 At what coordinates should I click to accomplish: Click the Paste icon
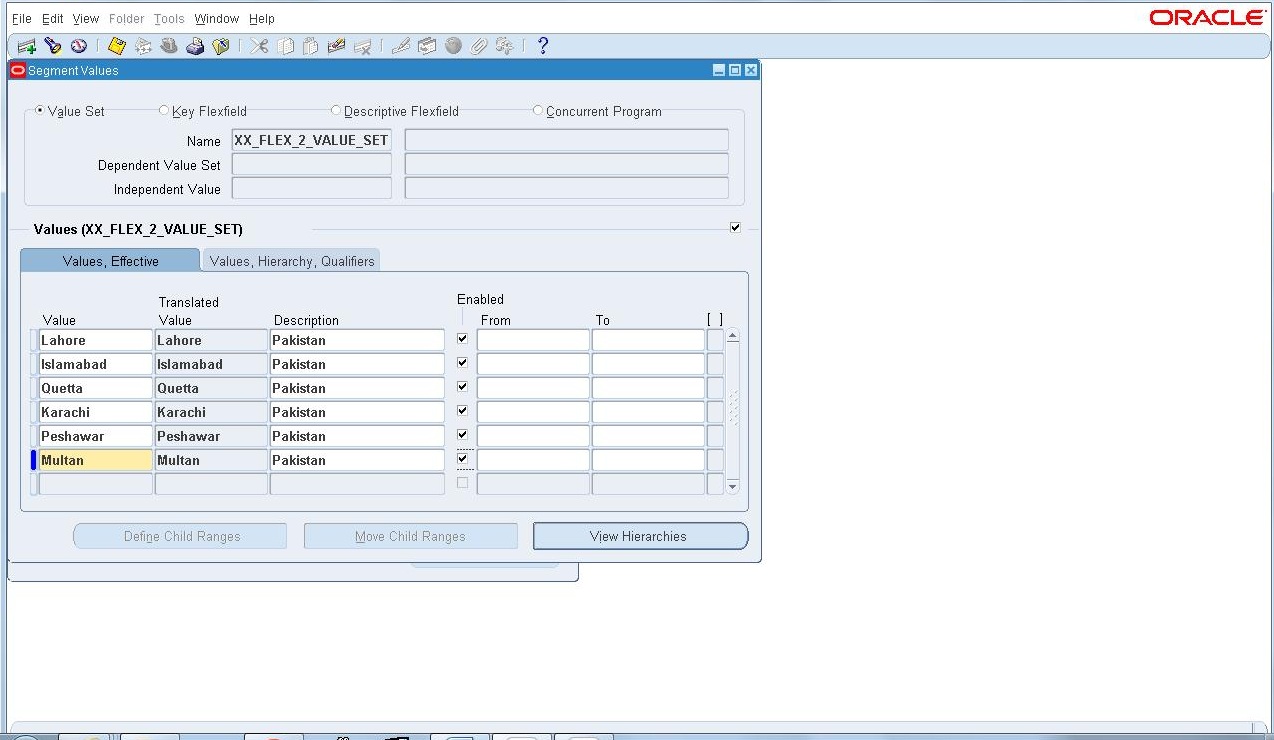tap(312, 45)
